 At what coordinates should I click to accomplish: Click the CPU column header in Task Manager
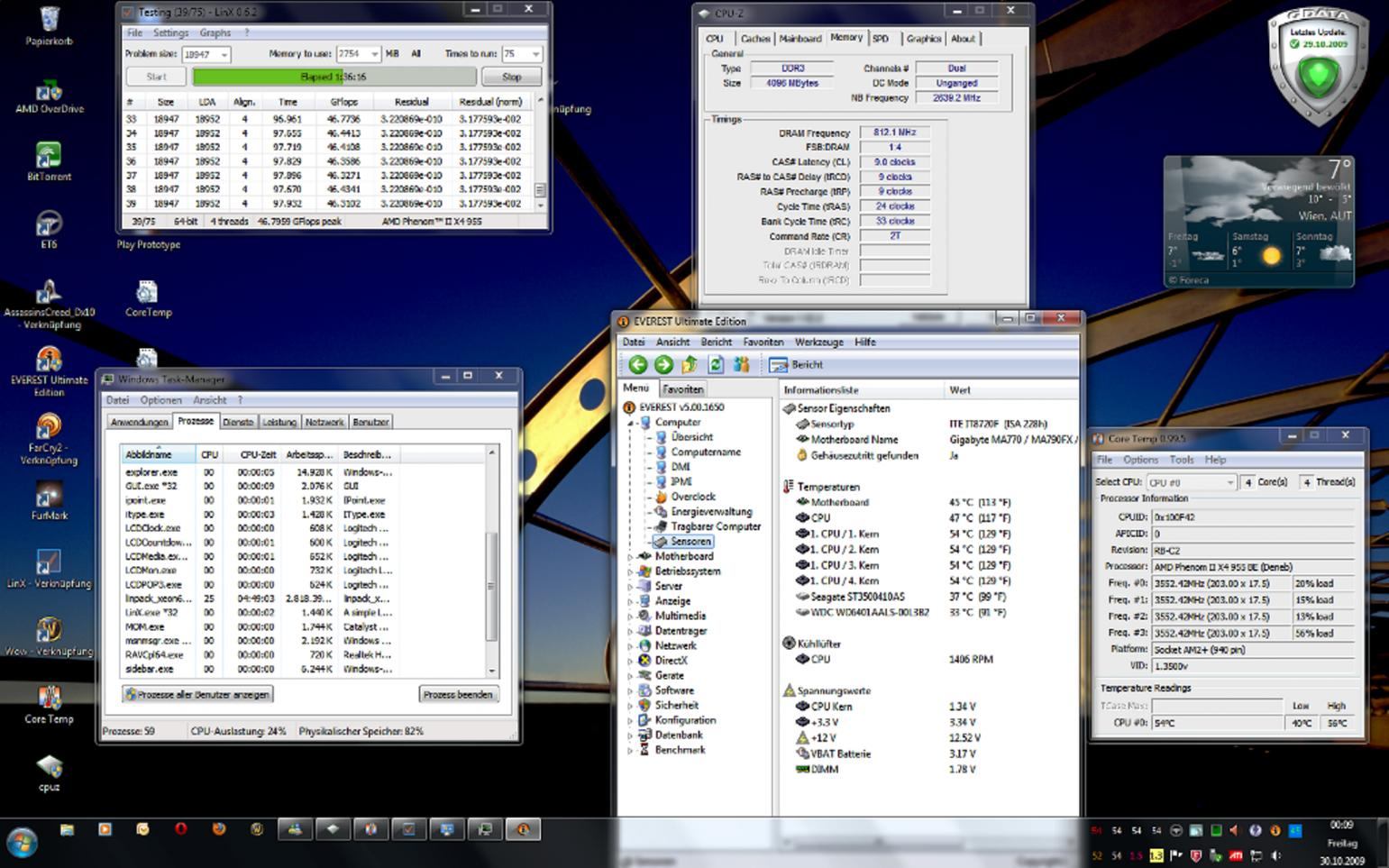click(209, 454)
